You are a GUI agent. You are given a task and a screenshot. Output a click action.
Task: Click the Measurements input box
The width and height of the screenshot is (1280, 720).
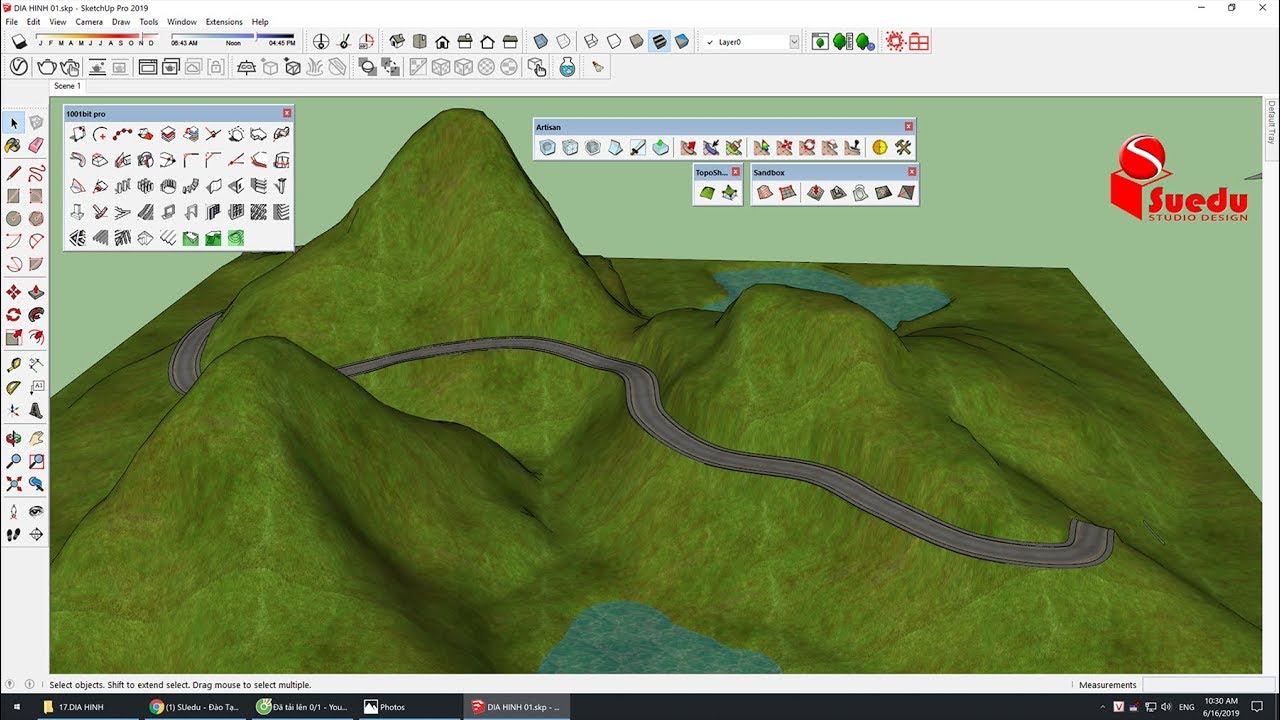click(1208, 685)
